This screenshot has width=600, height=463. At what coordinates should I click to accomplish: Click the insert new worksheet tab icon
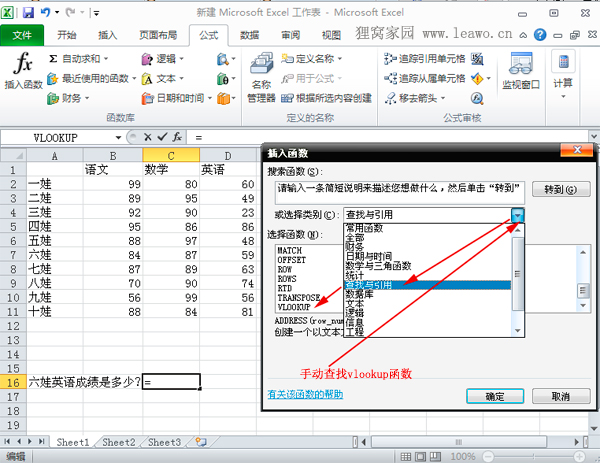coord(201,442)
